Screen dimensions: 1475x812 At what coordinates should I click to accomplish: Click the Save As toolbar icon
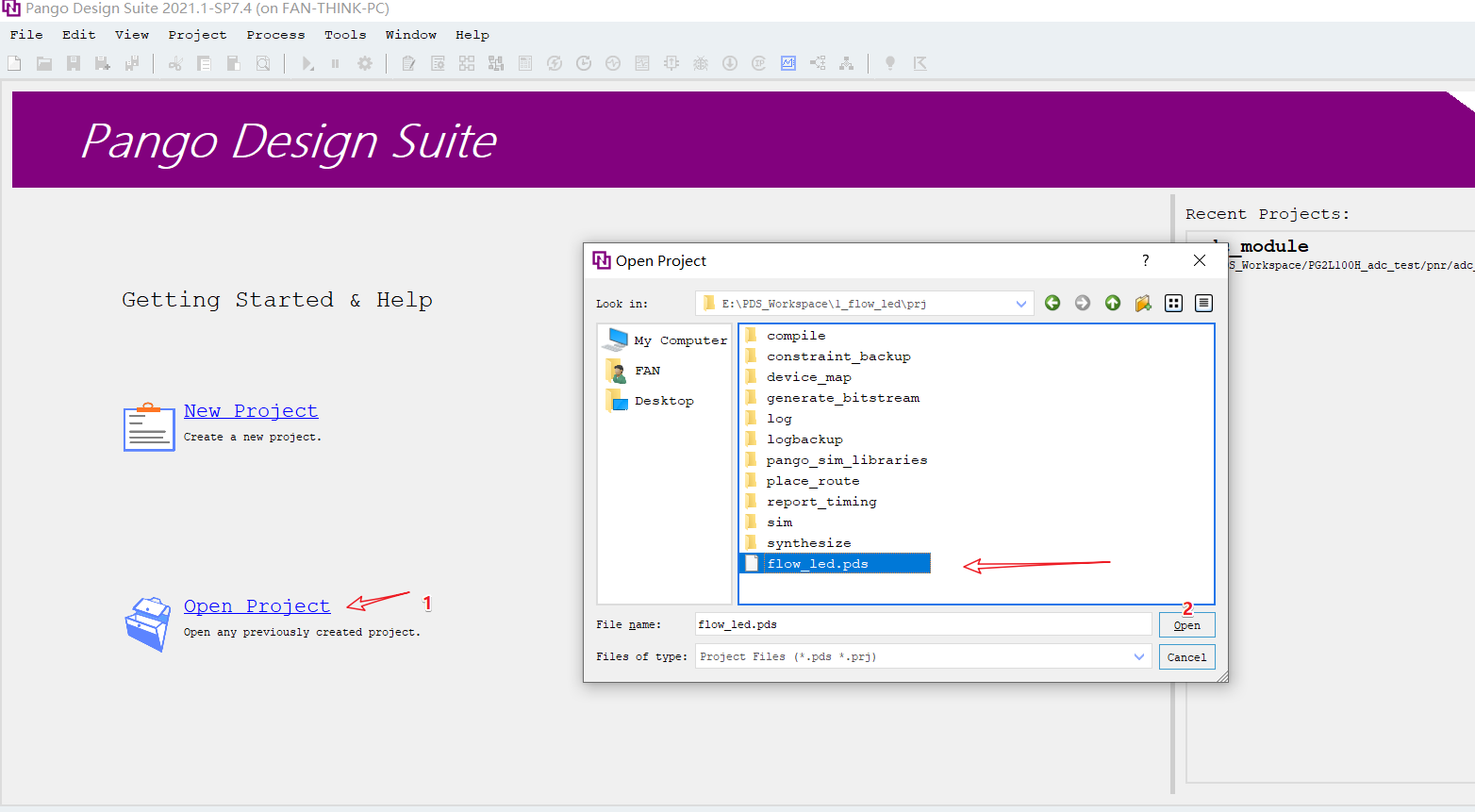103,63
